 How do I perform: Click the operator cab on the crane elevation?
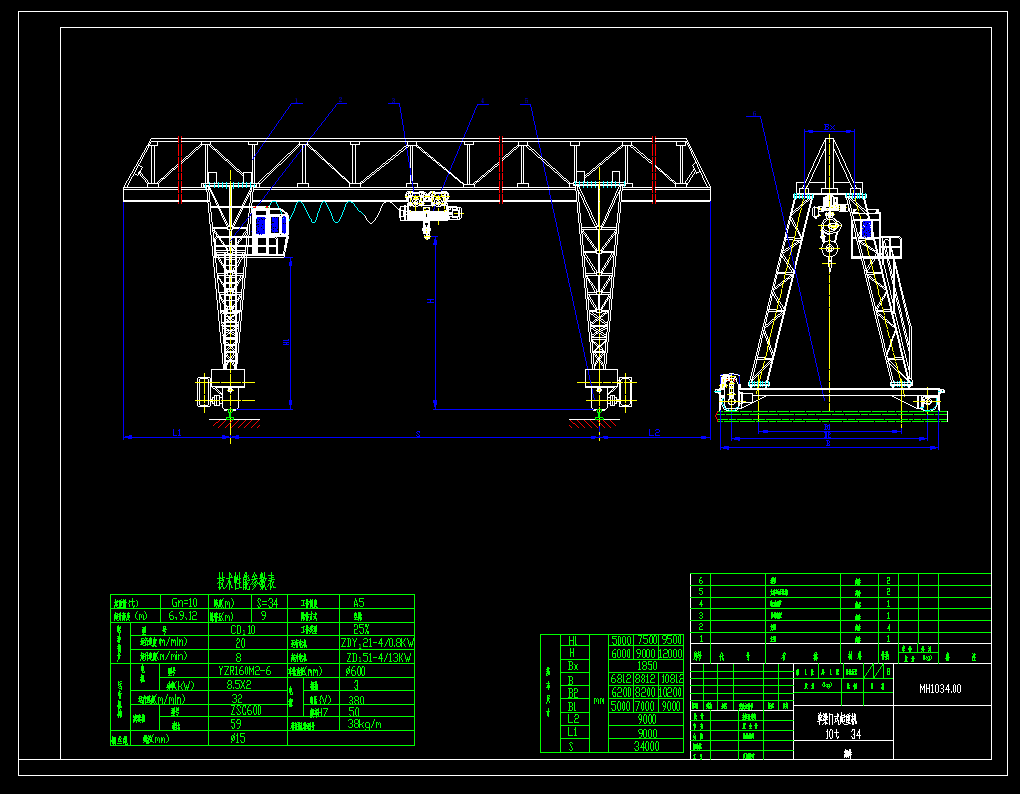point(269,232)
